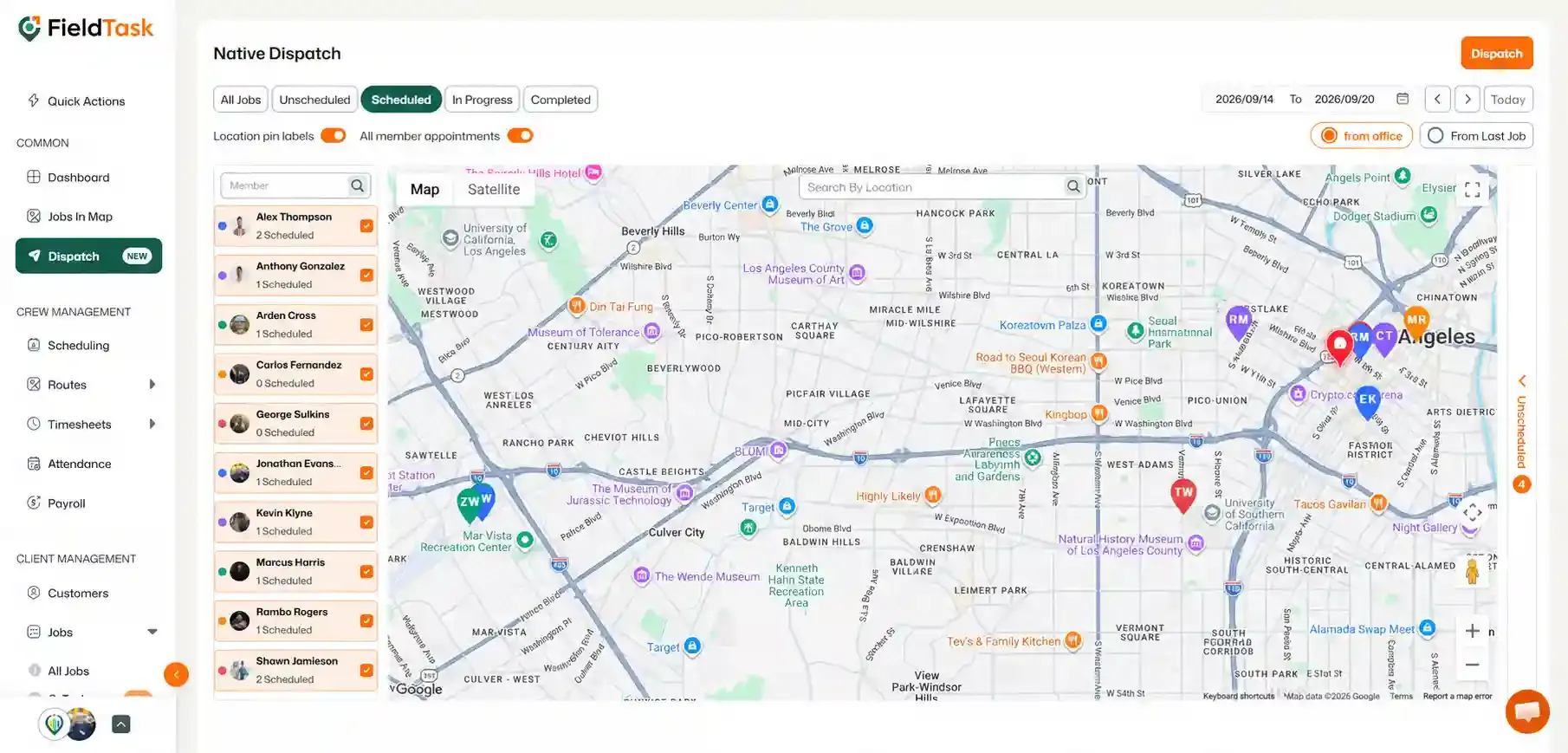The height and width of the screenshot is (753, 1568).
Task: Open All Jobs sidebar link
Action: point(68,671)
